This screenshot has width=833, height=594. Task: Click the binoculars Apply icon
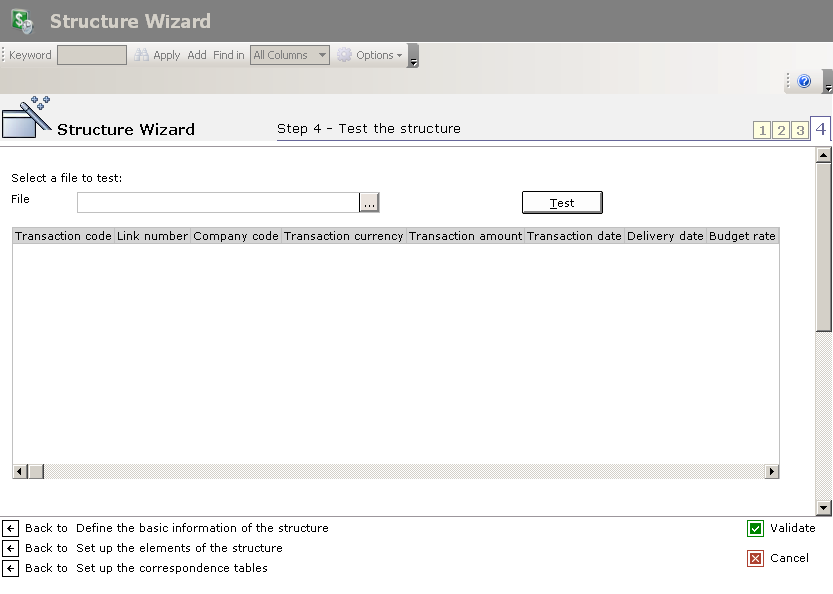tap(142, 55)
